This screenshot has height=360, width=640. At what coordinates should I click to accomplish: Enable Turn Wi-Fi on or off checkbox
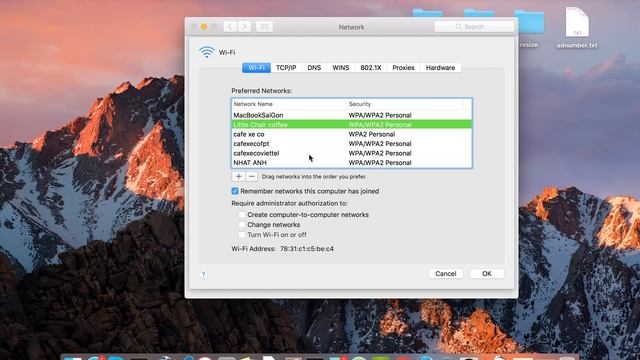point(242,235)
